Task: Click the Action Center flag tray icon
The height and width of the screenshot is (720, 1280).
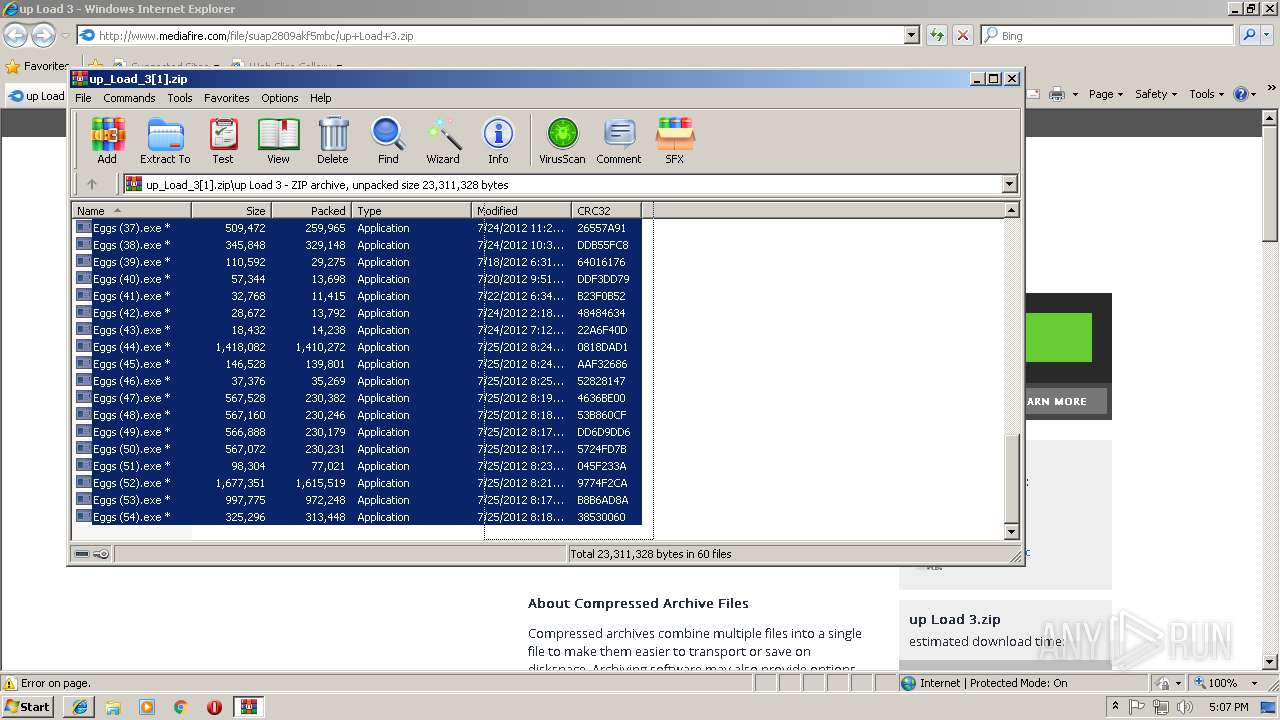Action: point(1137,707)
